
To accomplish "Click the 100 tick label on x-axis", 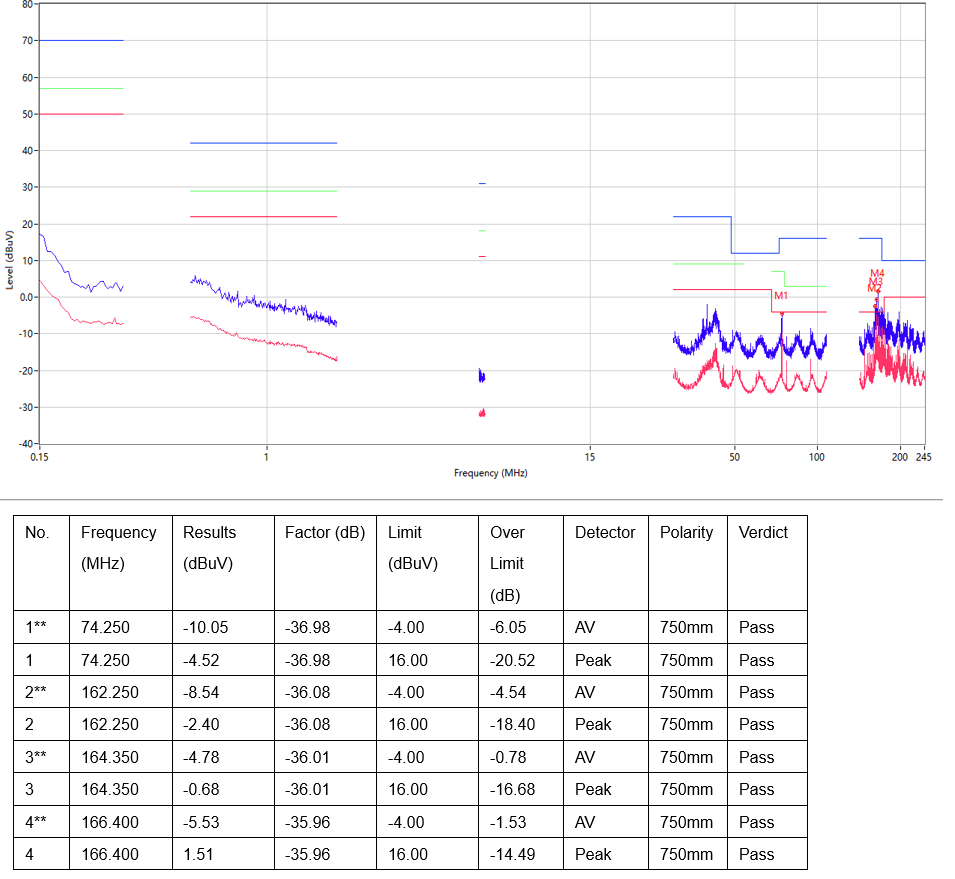I will [816, 457].
